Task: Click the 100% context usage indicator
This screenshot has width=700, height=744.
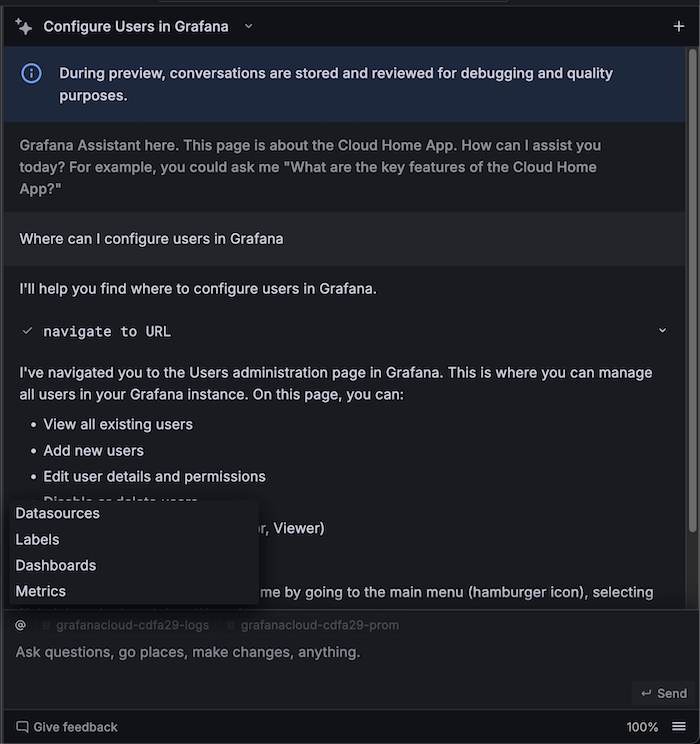Action: [642, 727]
